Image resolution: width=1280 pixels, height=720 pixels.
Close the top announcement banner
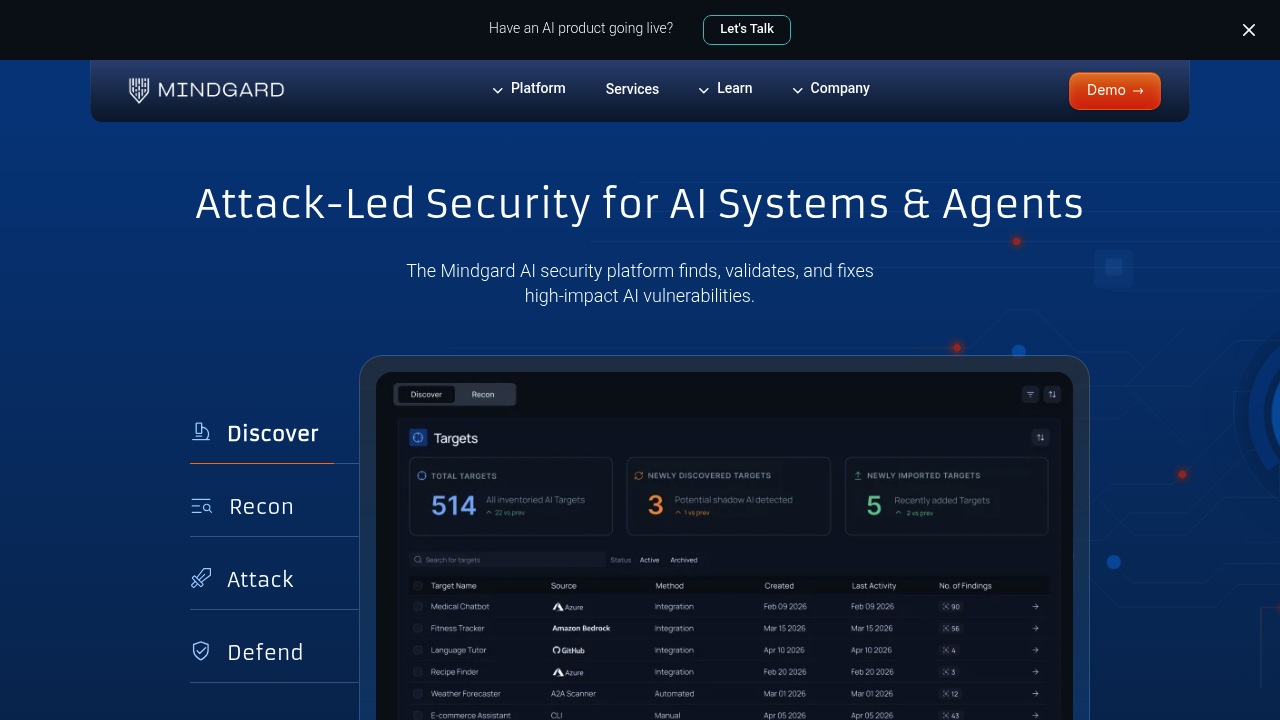pos(1249,30)
